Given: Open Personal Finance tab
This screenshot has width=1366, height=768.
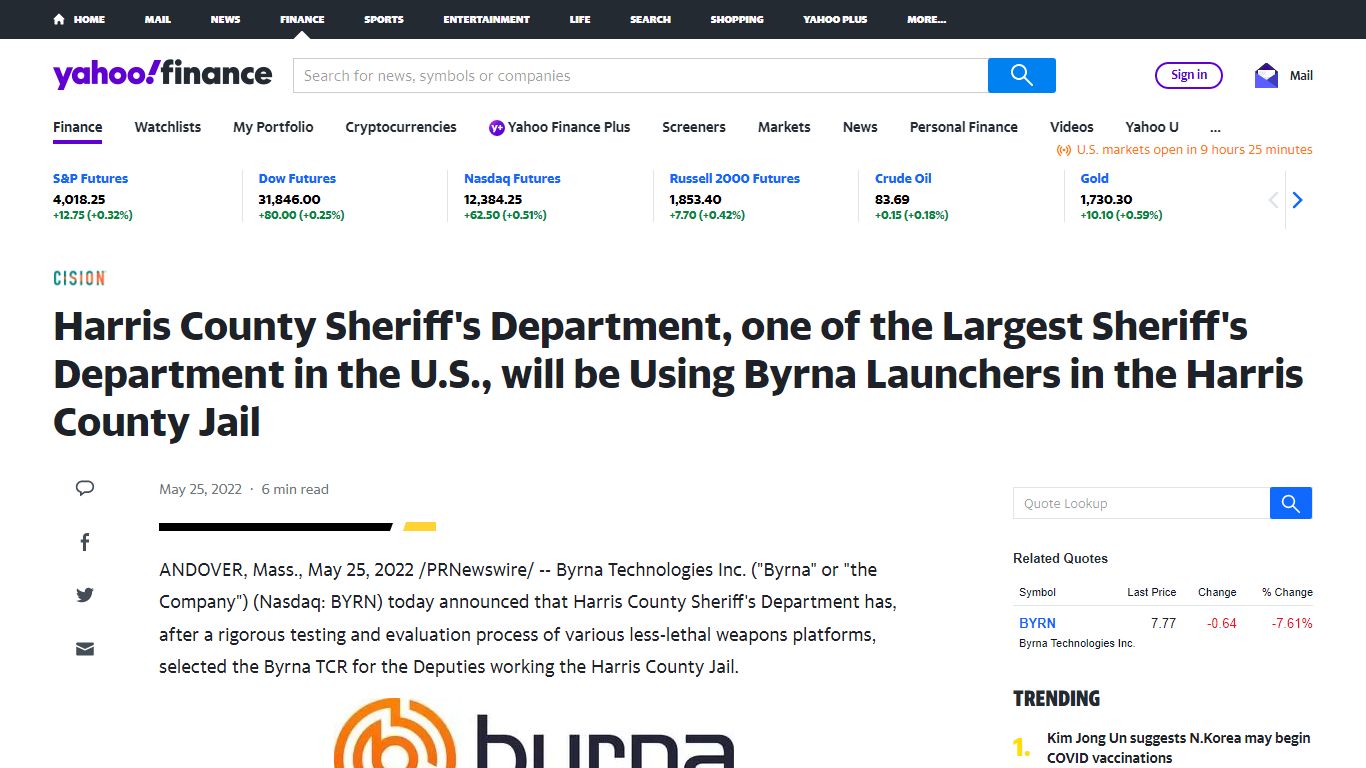Looking at the screenshot, I should click(963, 127).
